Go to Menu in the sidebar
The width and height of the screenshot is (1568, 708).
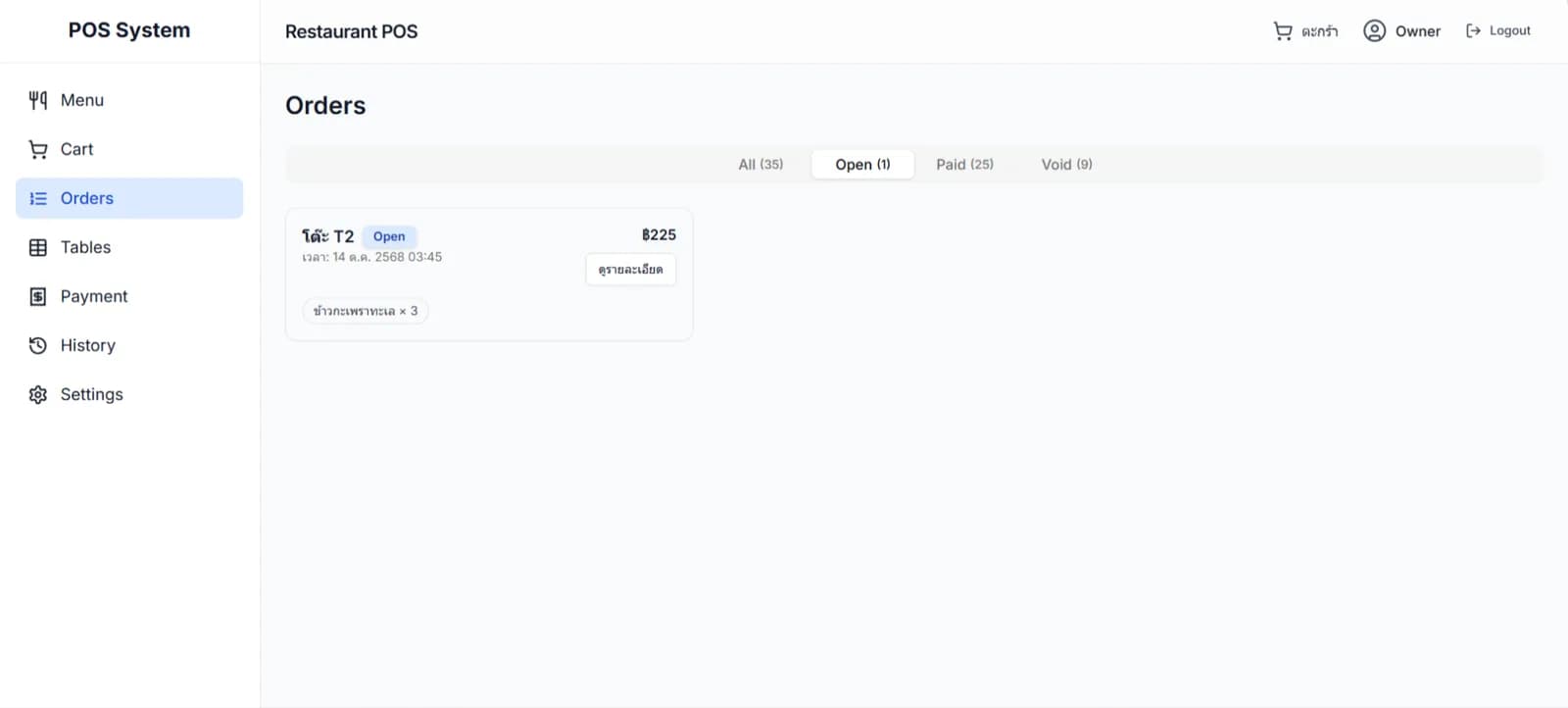(x=82, y=100)
